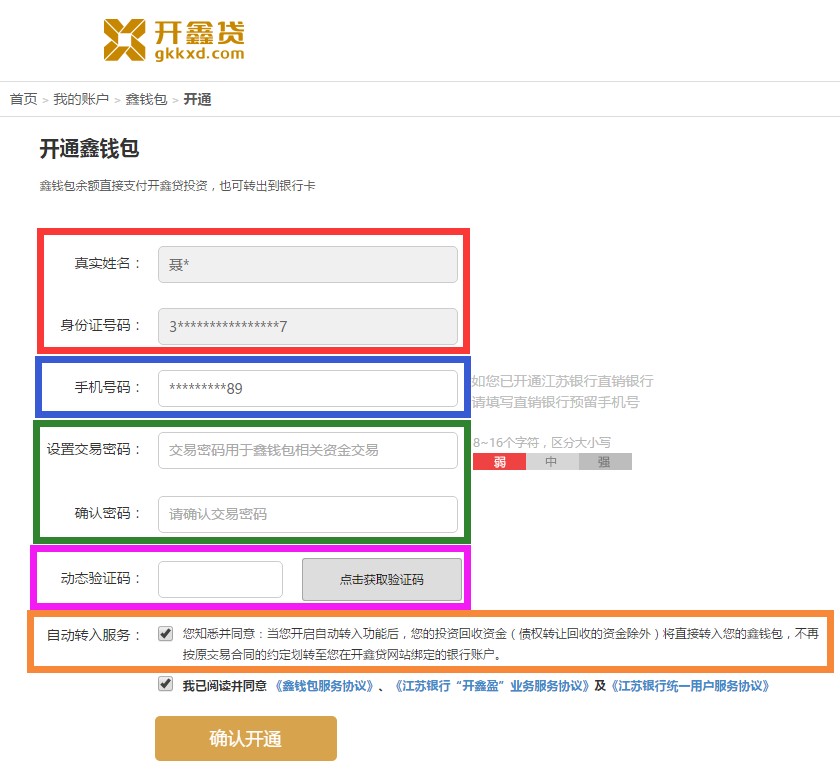Open 鑫钱包 breadcrumb link

146,99
